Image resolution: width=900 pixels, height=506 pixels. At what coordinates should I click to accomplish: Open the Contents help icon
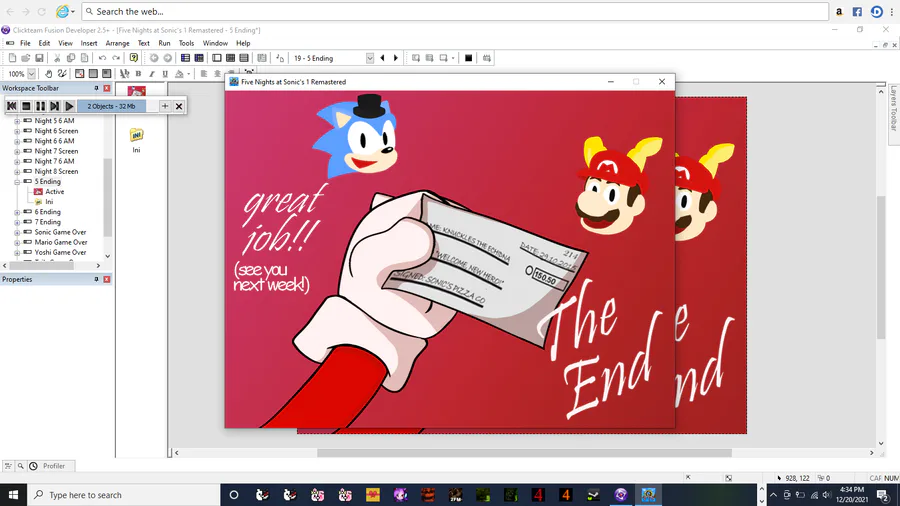point(134,58)
